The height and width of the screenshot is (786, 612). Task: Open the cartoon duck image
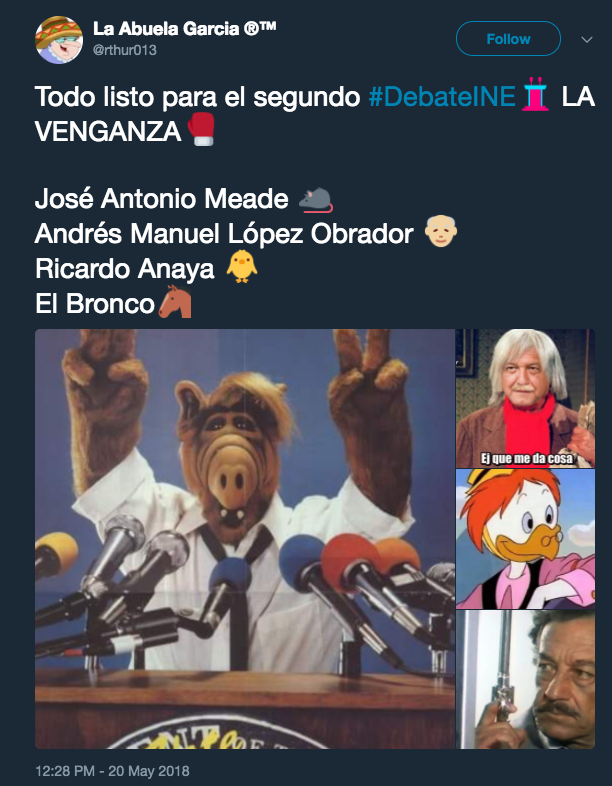525,539
